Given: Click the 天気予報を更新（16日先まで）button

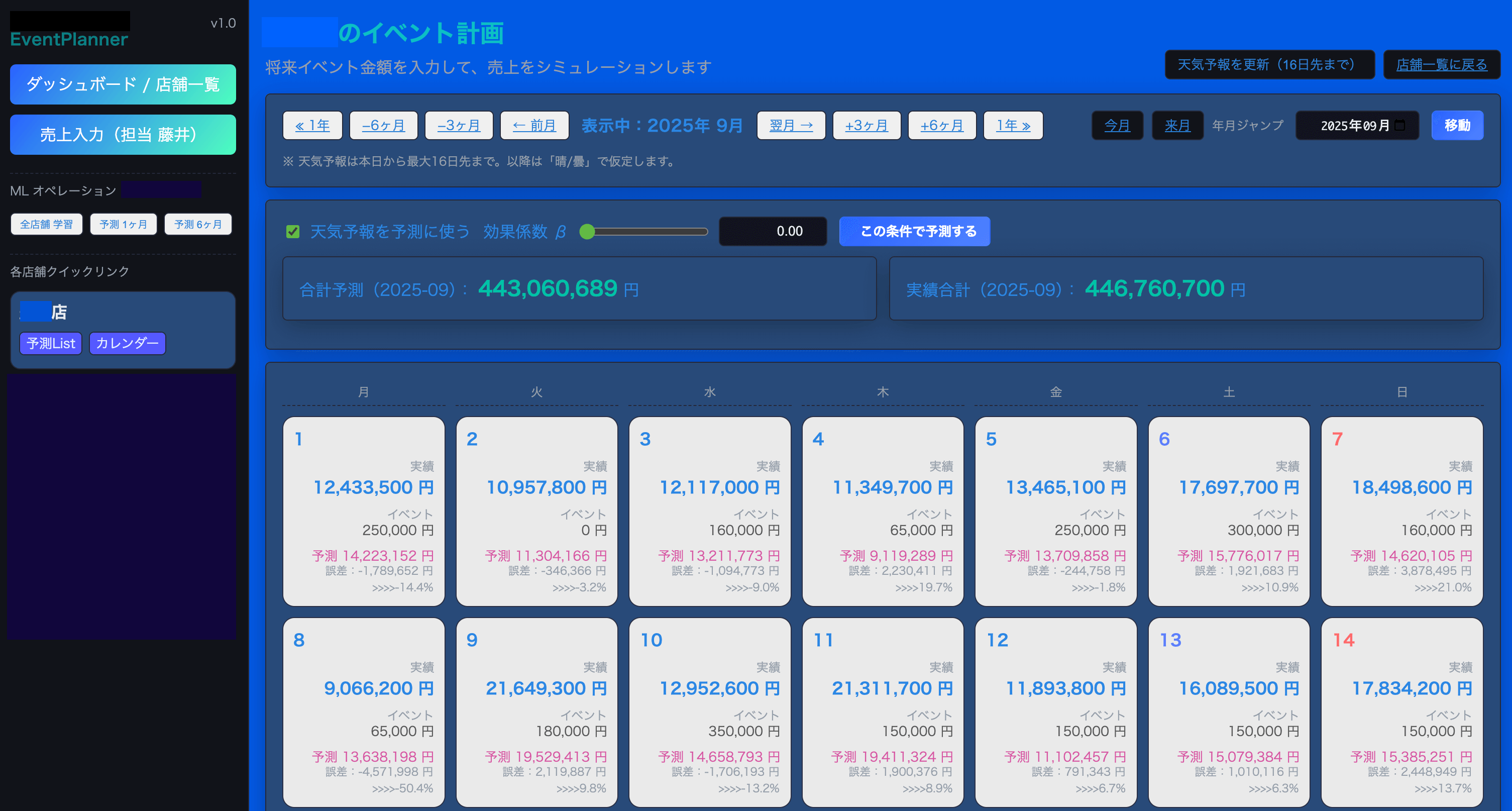Looking at the screenshot, I should coord(1269,64).
